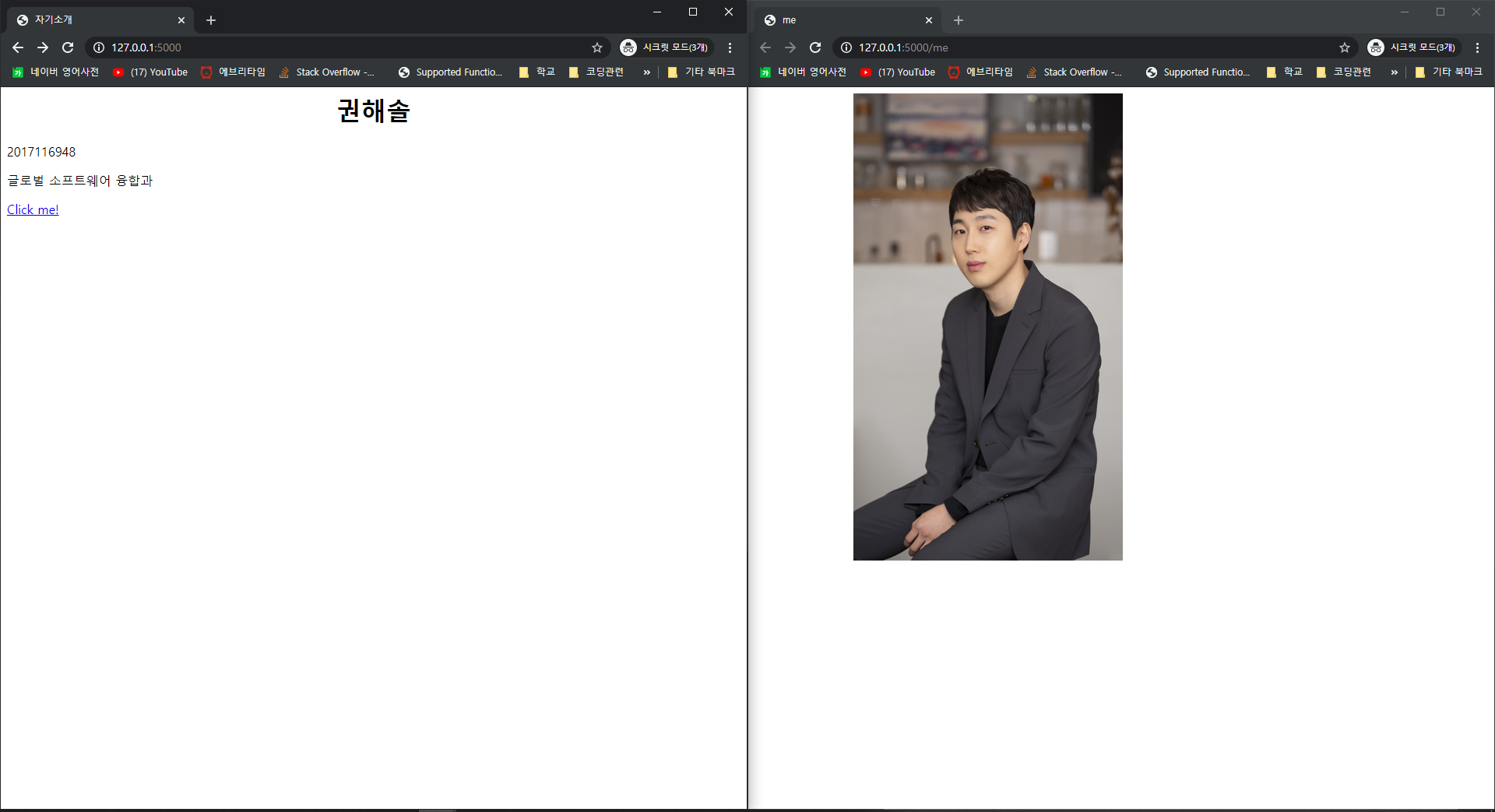Follow the Click me! hyperlink

[32, 209]
